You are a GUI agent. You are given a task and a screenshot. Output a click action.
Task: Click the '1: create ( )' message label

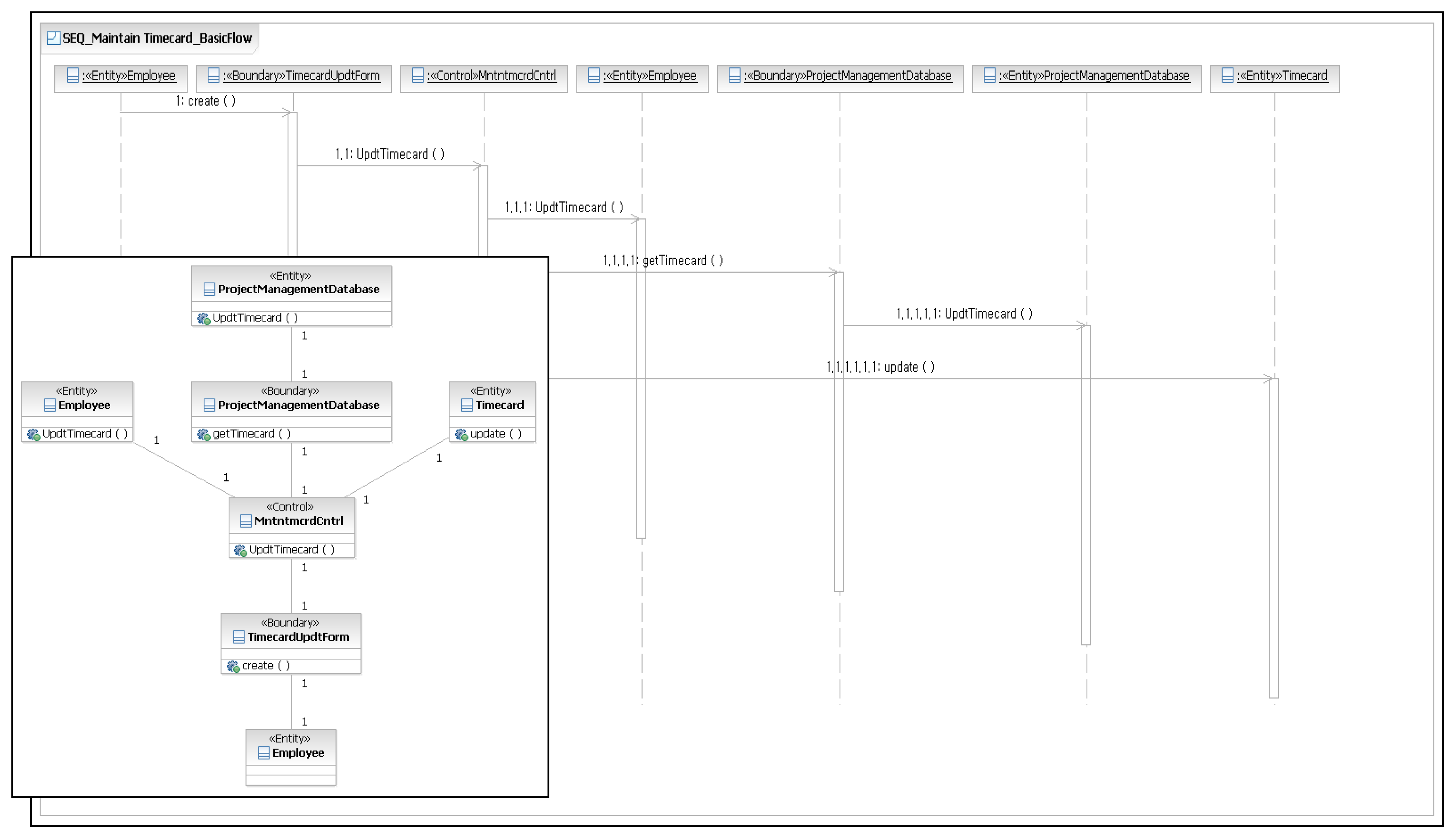tap(205, 101)
